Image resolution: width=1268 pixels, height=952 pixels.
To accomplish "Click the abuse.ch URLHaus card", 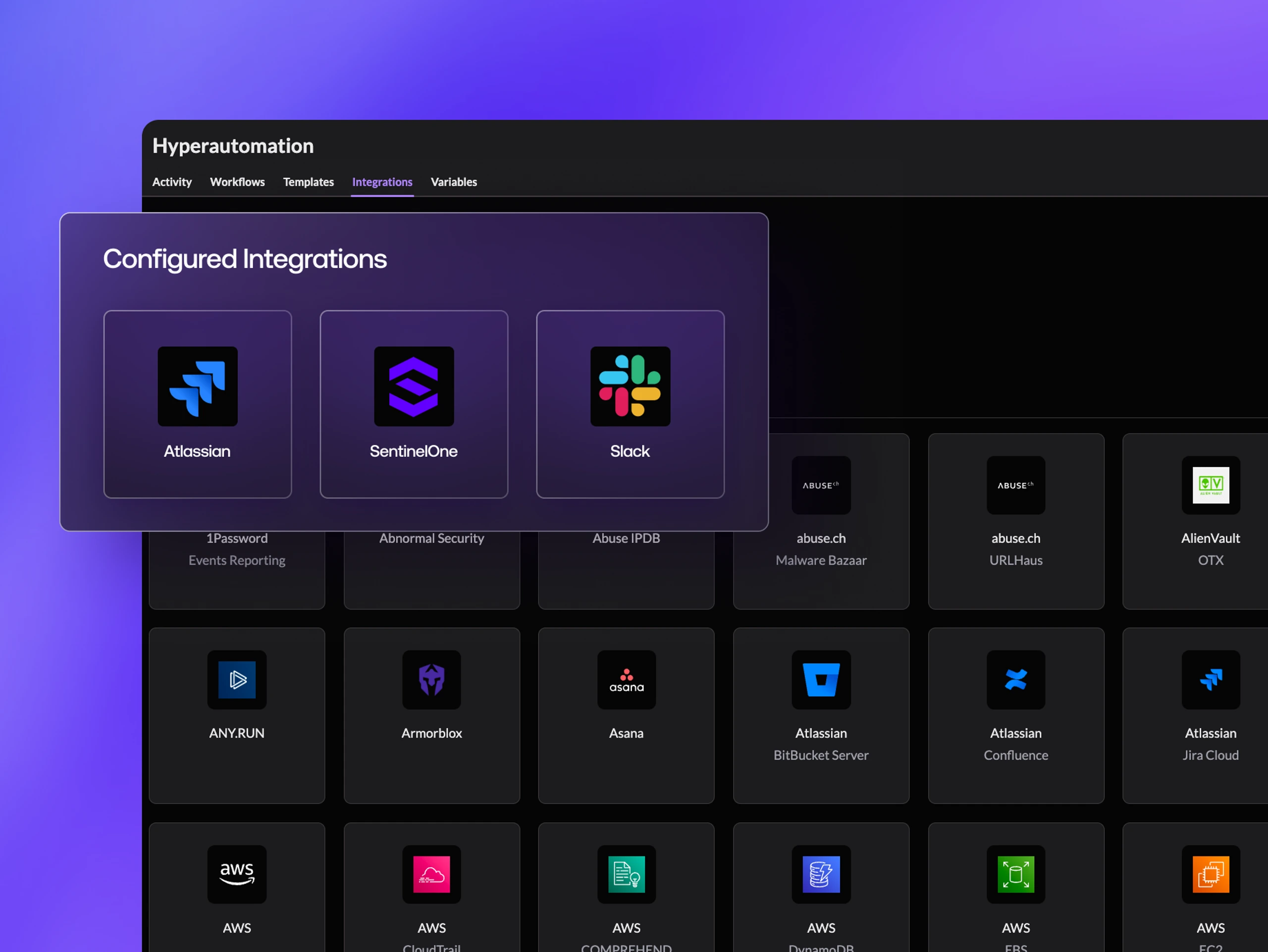I will tap(1016, 521).
